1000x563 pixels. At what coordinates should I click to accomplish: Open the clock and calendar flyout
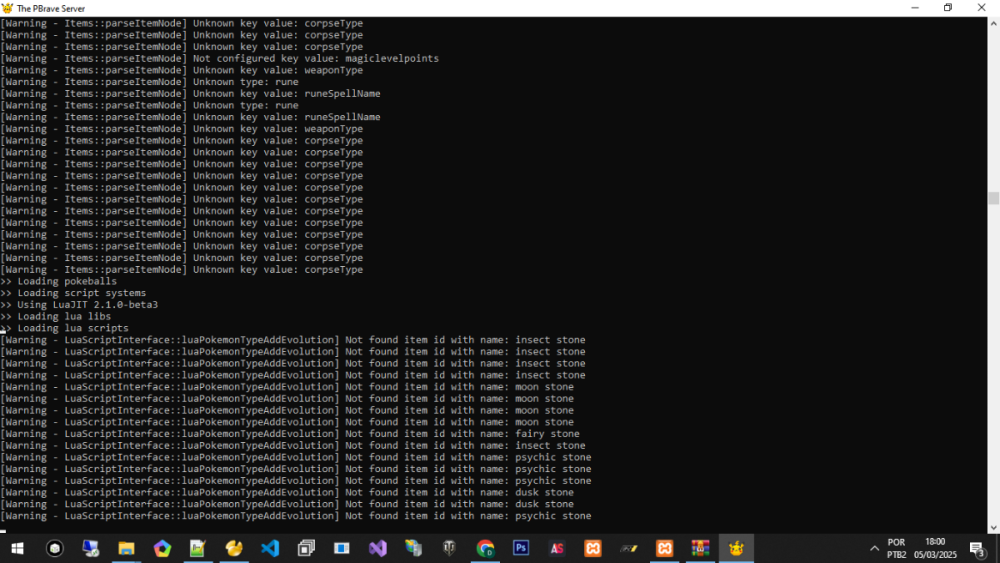936,548
